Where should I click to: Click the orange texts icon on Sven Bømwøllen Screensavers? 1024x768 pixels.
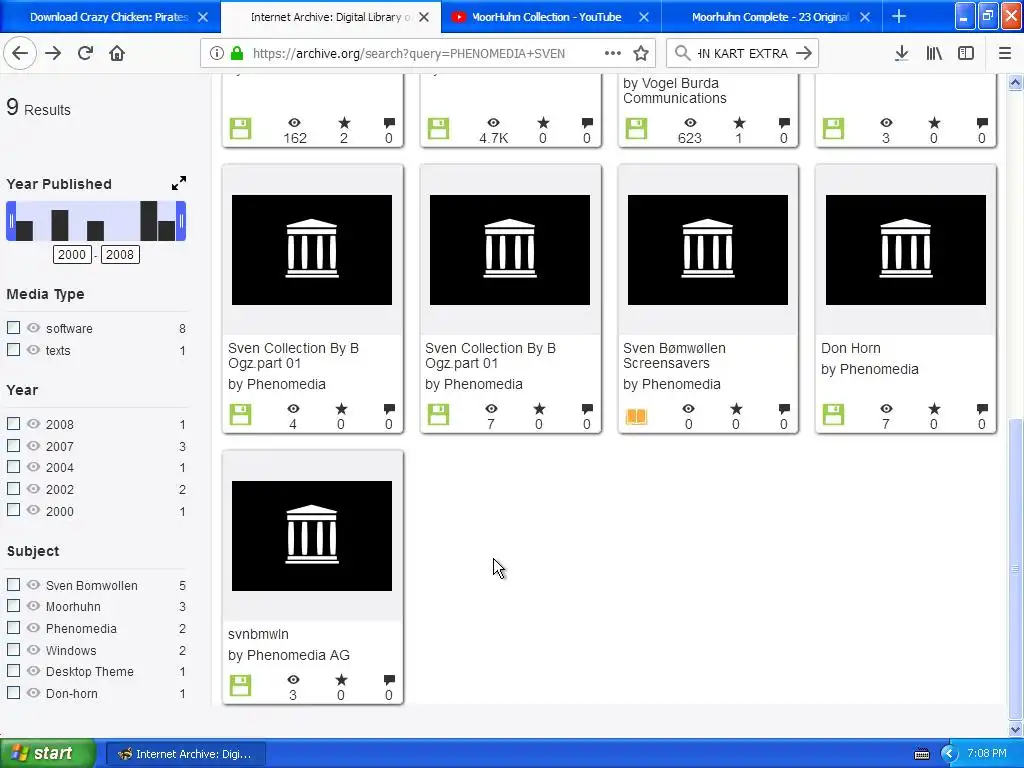(636, 415)
